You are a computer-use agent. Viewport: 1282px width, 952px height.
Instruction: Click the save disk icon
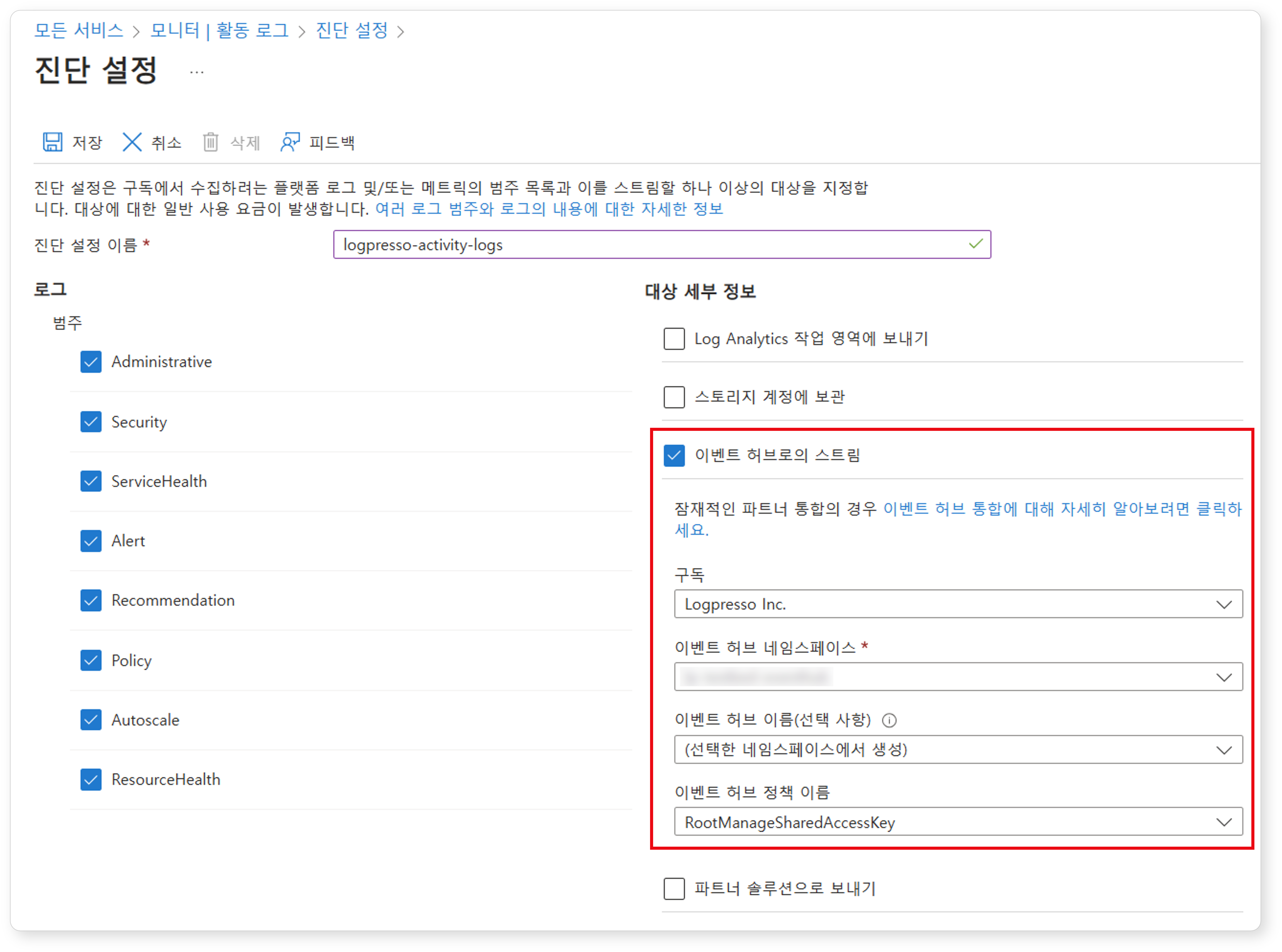point(52,142)
